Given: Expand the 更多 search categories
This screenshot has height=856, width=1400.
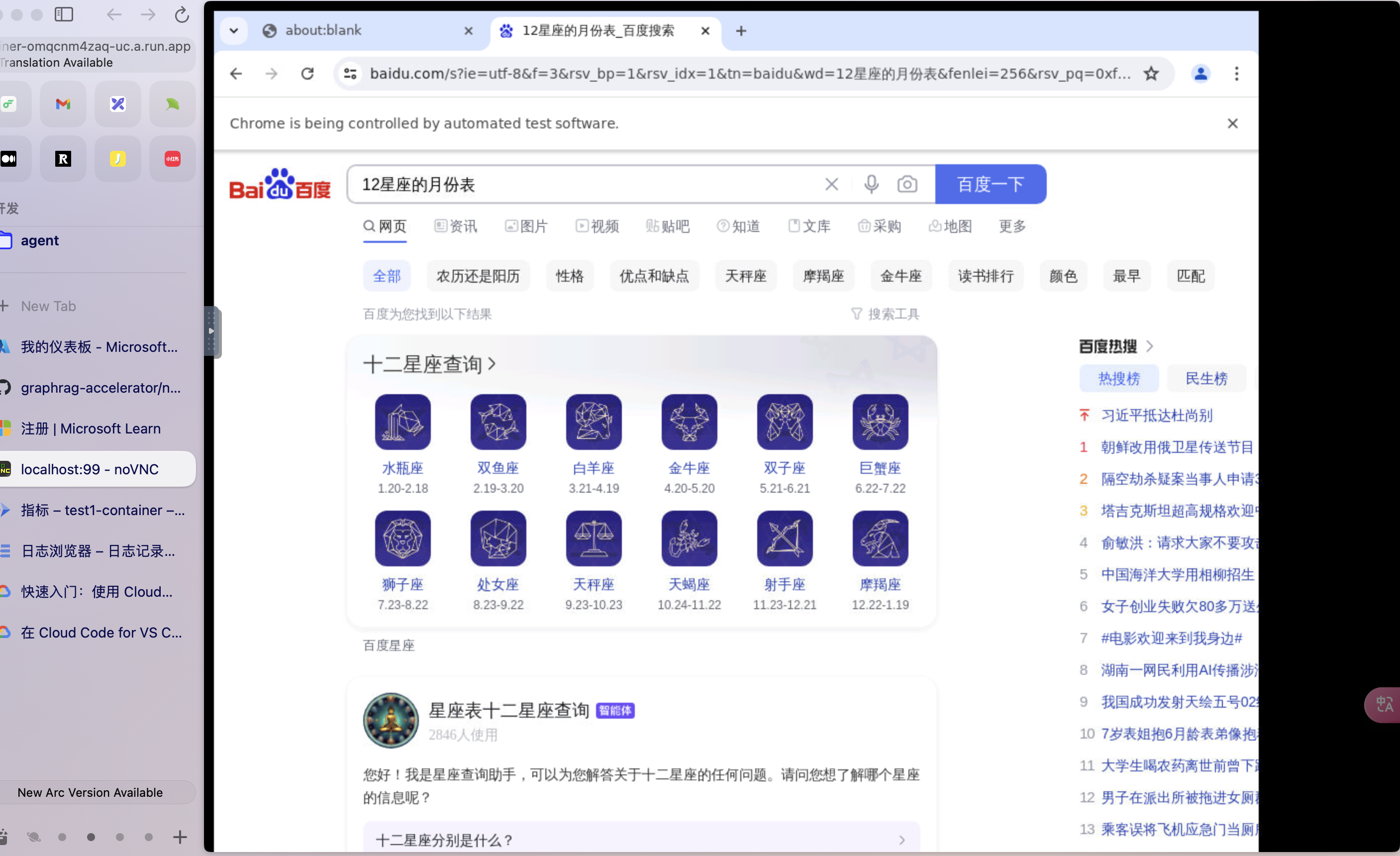Looking at the screenshot, I should [1012, 226].
